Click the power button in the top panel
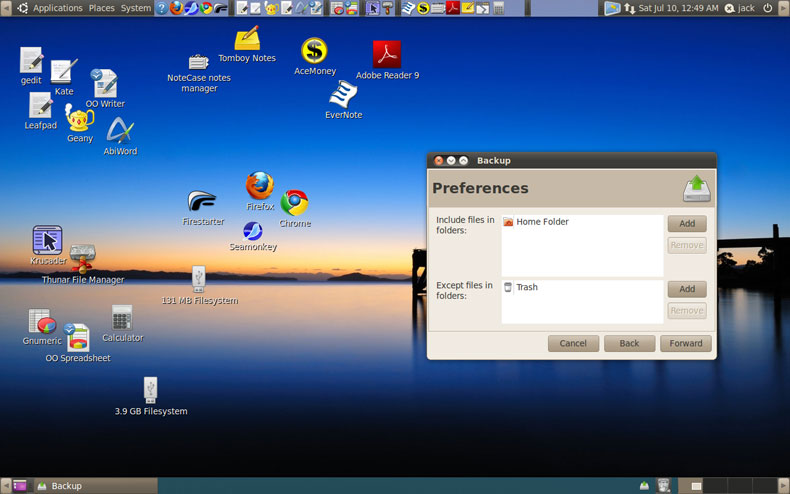Screen dimensions: 790x494 pos(767,8)
